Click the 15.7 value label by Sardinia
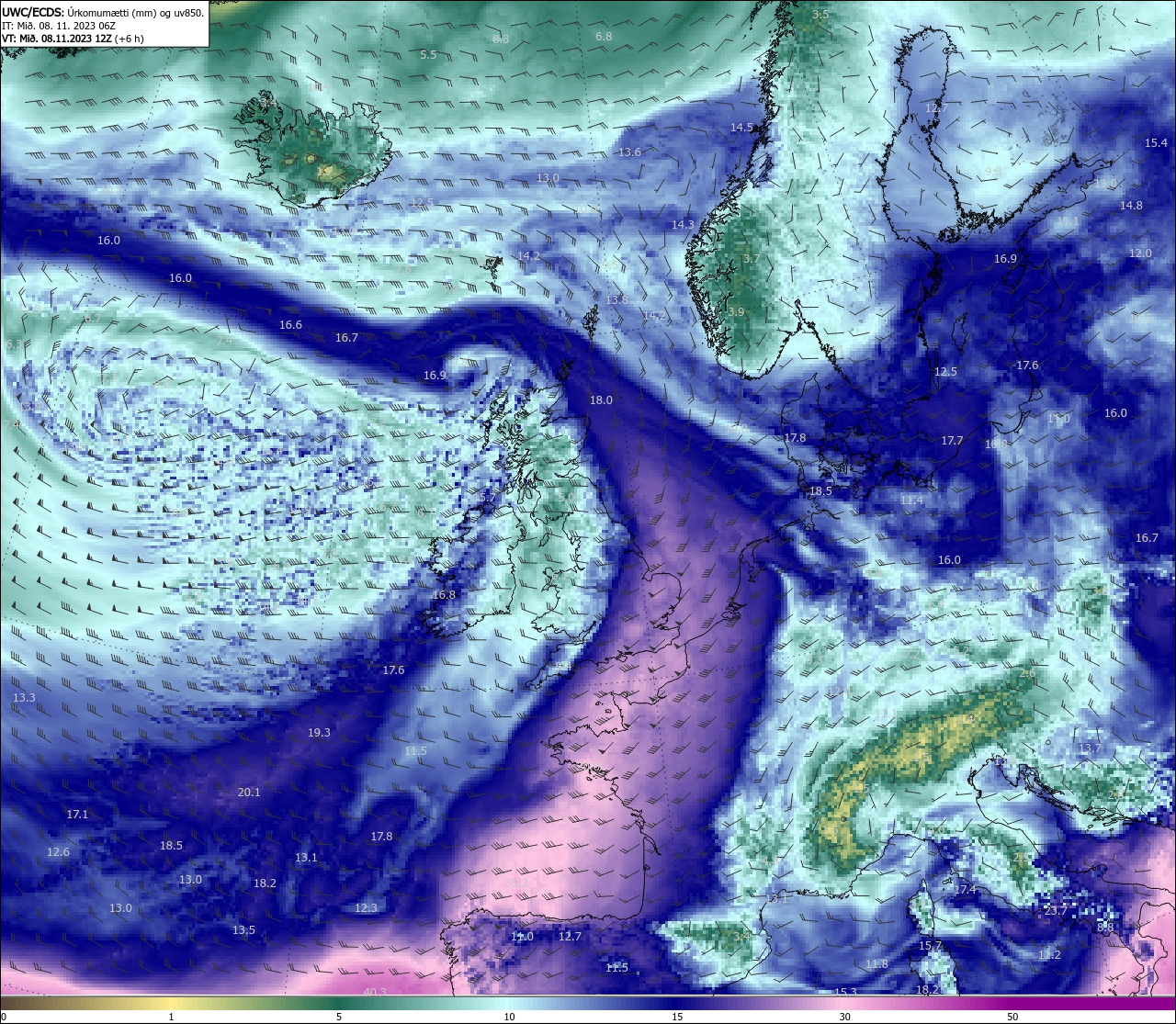The width and height of the screenshot is (1176, 1024). pos(931,946)
